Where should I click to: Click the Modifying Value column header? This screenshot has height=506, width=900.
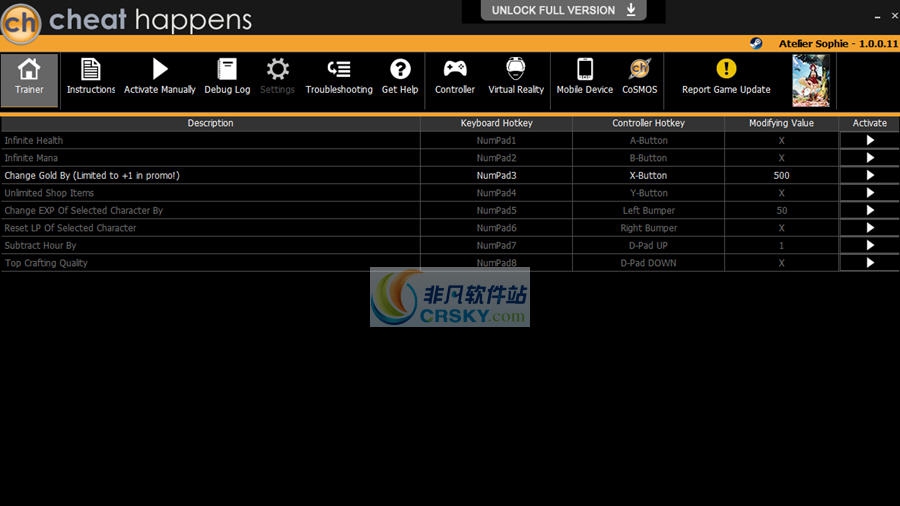pyautogui.click(x=781, y=123)
